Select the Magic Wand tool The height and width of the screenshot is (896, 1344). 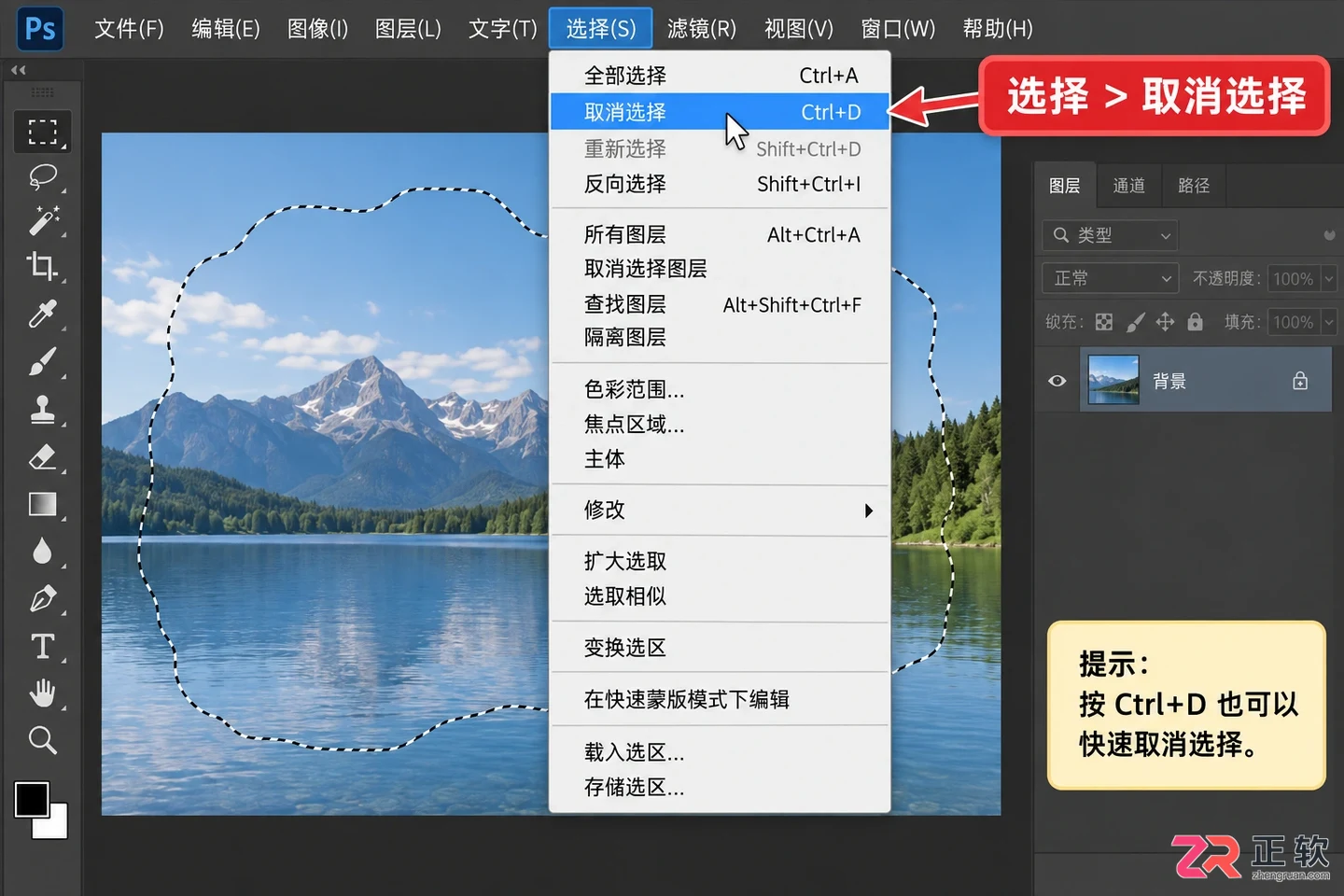click(42, 221)
